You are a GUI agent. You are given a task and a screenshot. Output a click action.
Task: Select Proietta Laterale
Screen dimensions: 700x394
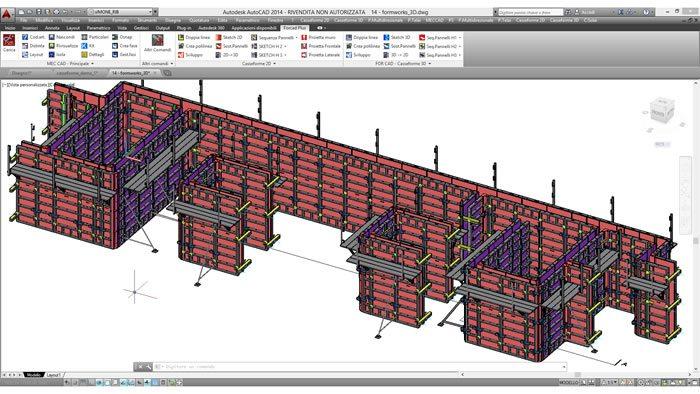[321, 55]
